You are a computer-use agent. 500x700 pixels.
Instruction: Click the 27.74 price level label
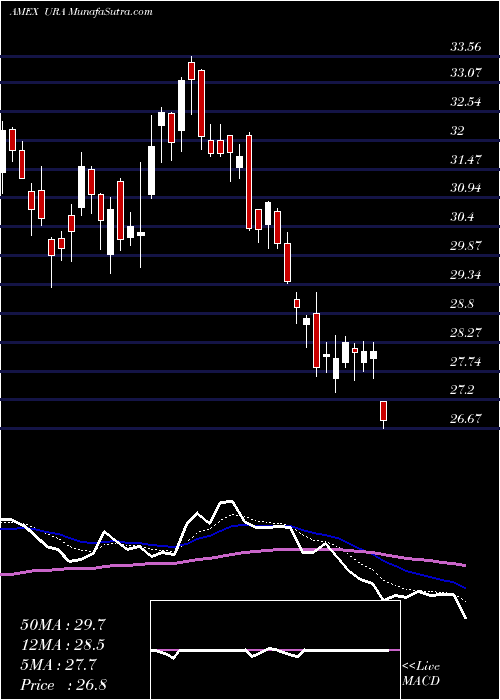pyautogui.click(x=466, y=361)
